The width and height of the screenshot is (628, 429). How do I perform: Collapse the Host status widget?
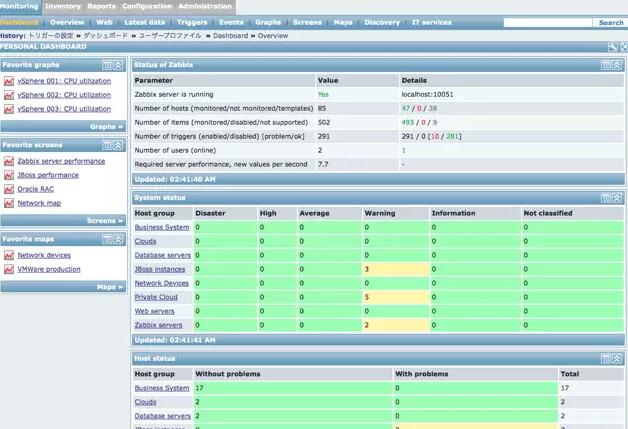point(617,359)
